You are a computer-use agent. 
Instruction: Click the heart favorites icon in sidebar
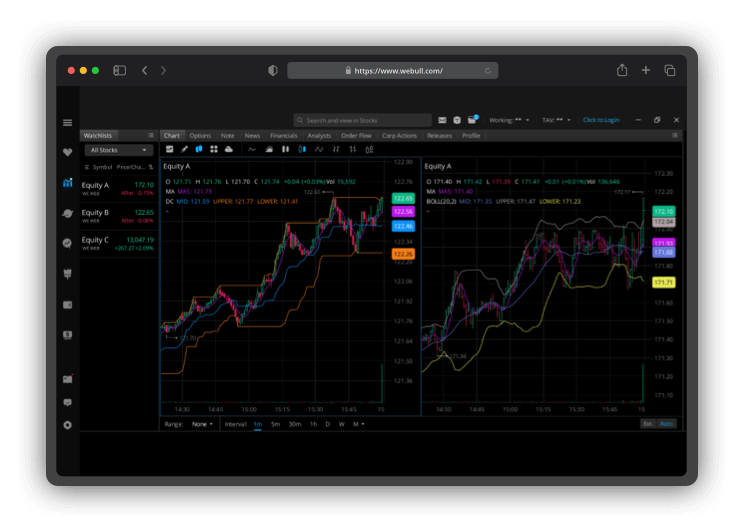coord(67,153)
